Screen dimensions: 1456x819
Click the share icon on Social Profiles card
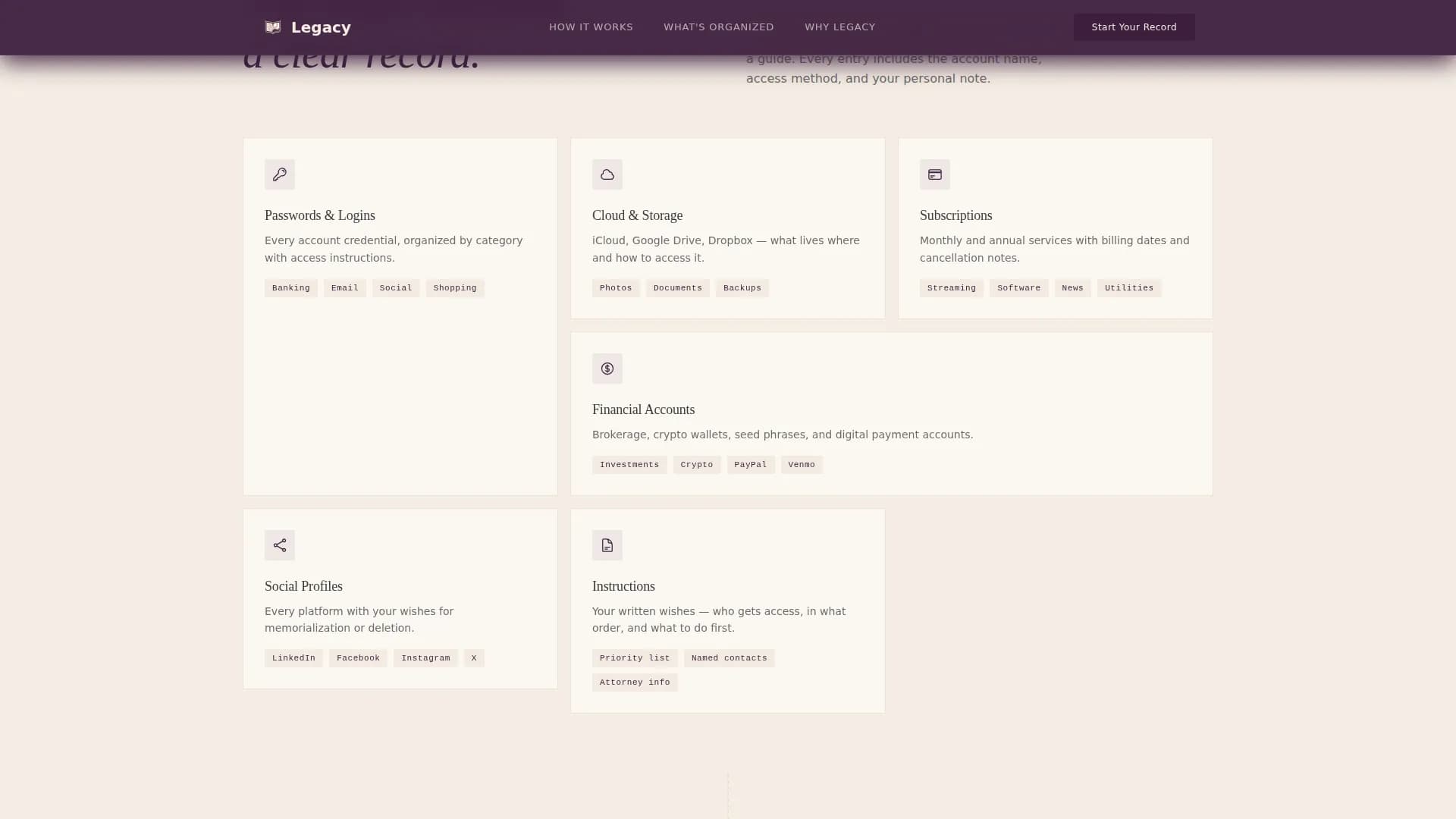click(x=279, y=544)
